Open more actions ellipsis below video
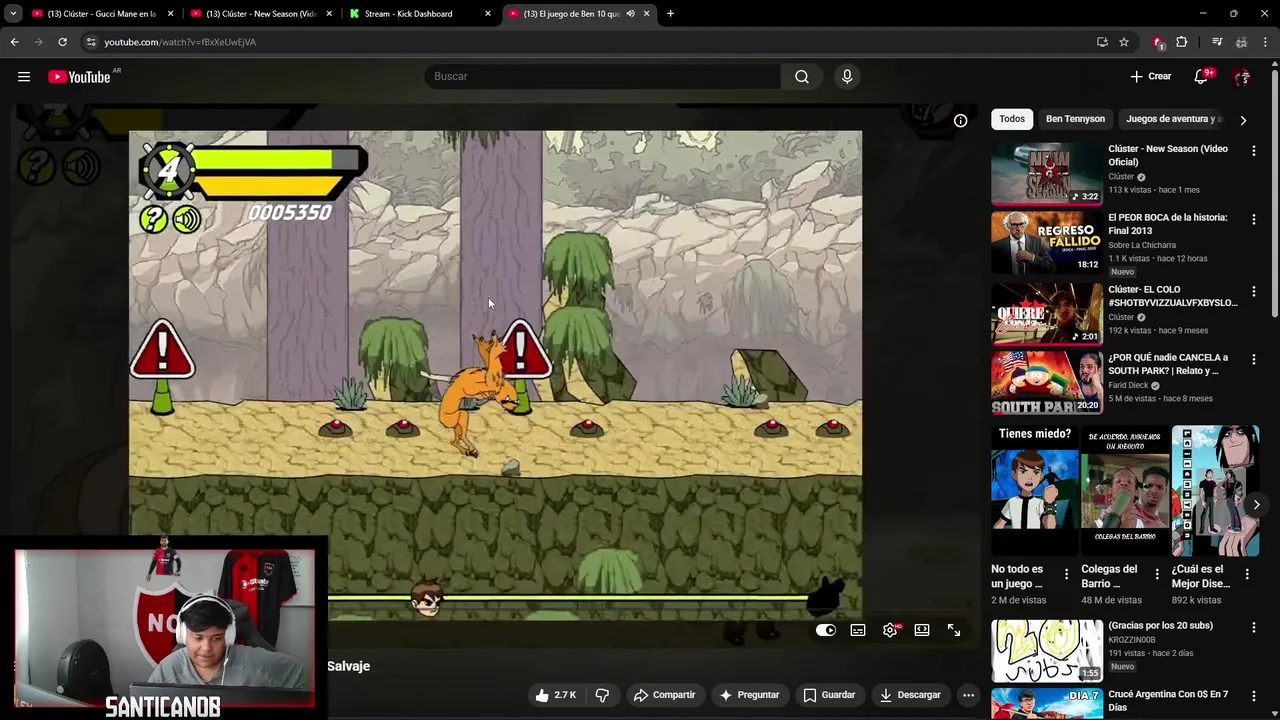 click(x=968, y=695)
